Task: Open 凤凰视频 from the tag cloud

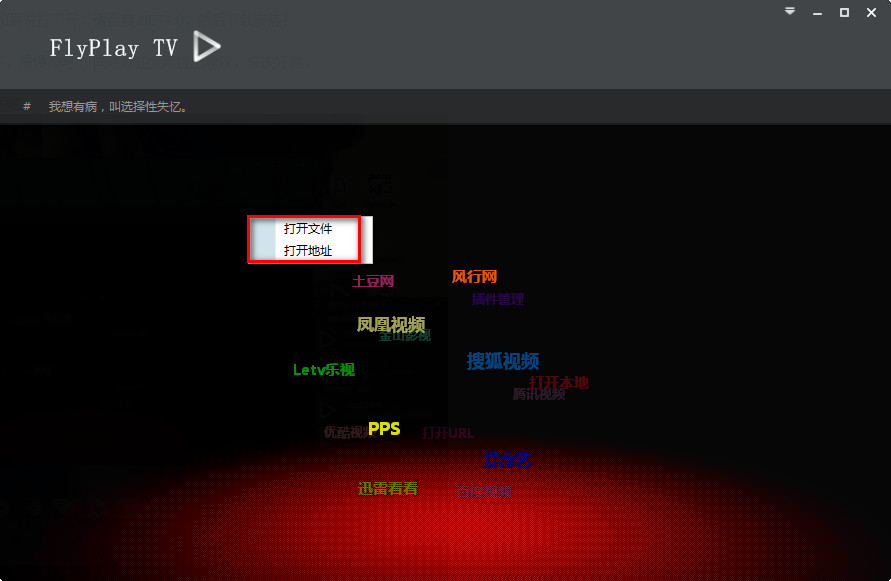Action: coord(391,324)
